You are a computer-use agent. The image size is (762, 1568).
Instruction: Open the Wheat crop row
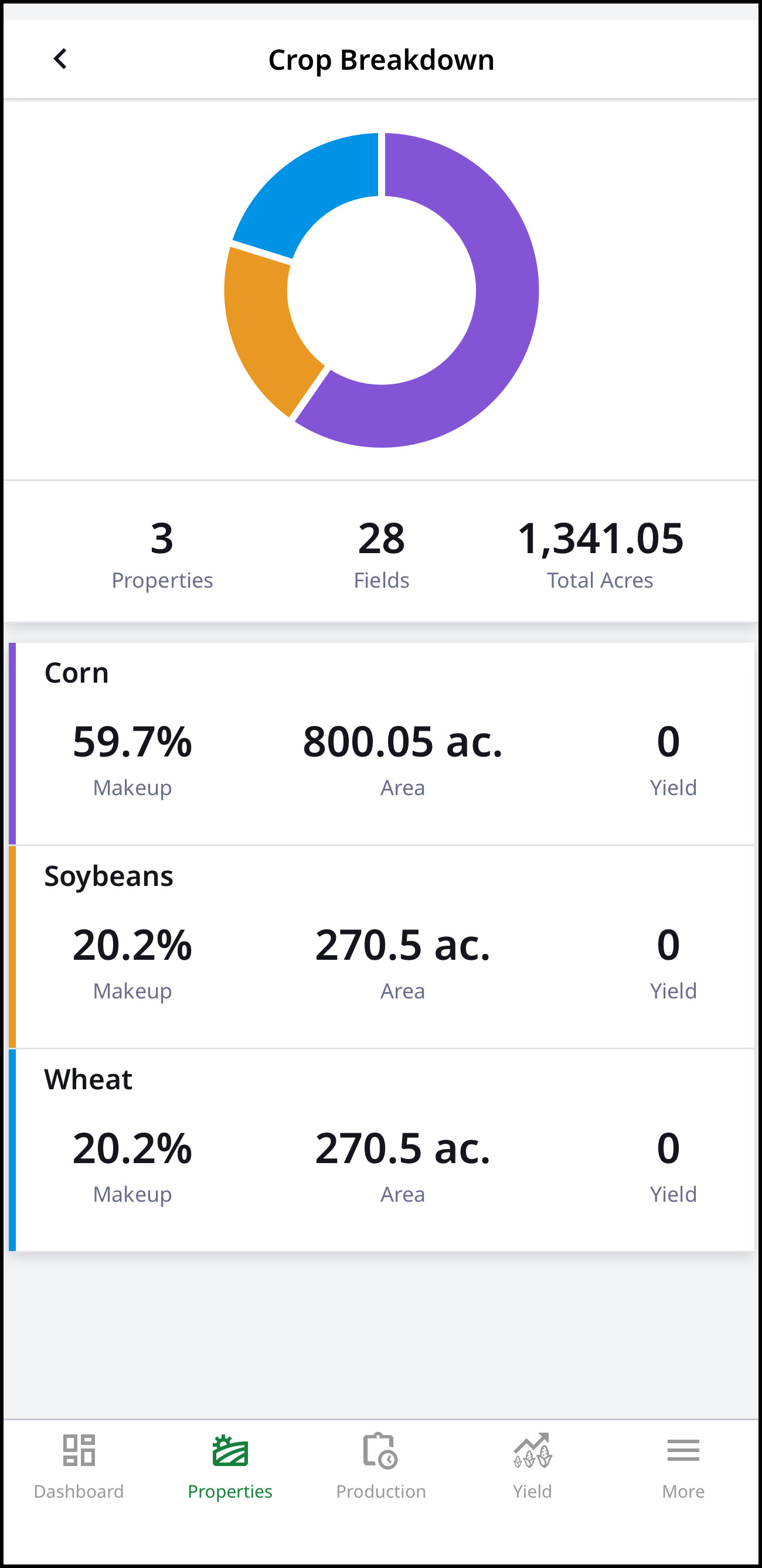click(x=382, y=1150)
